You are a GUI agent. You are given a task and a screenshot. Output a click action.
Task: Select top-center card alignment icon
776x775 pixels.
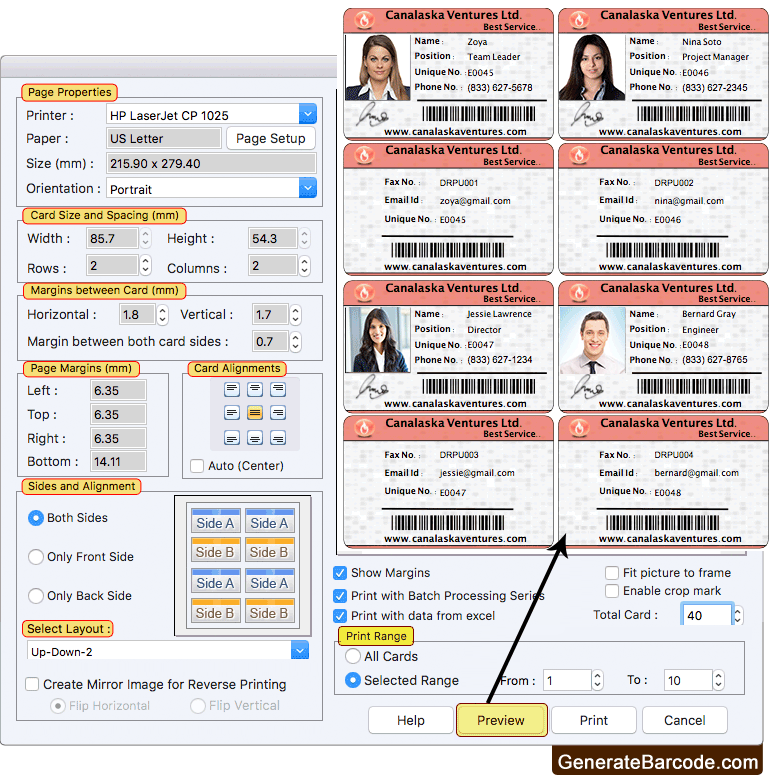coord(255,389)
